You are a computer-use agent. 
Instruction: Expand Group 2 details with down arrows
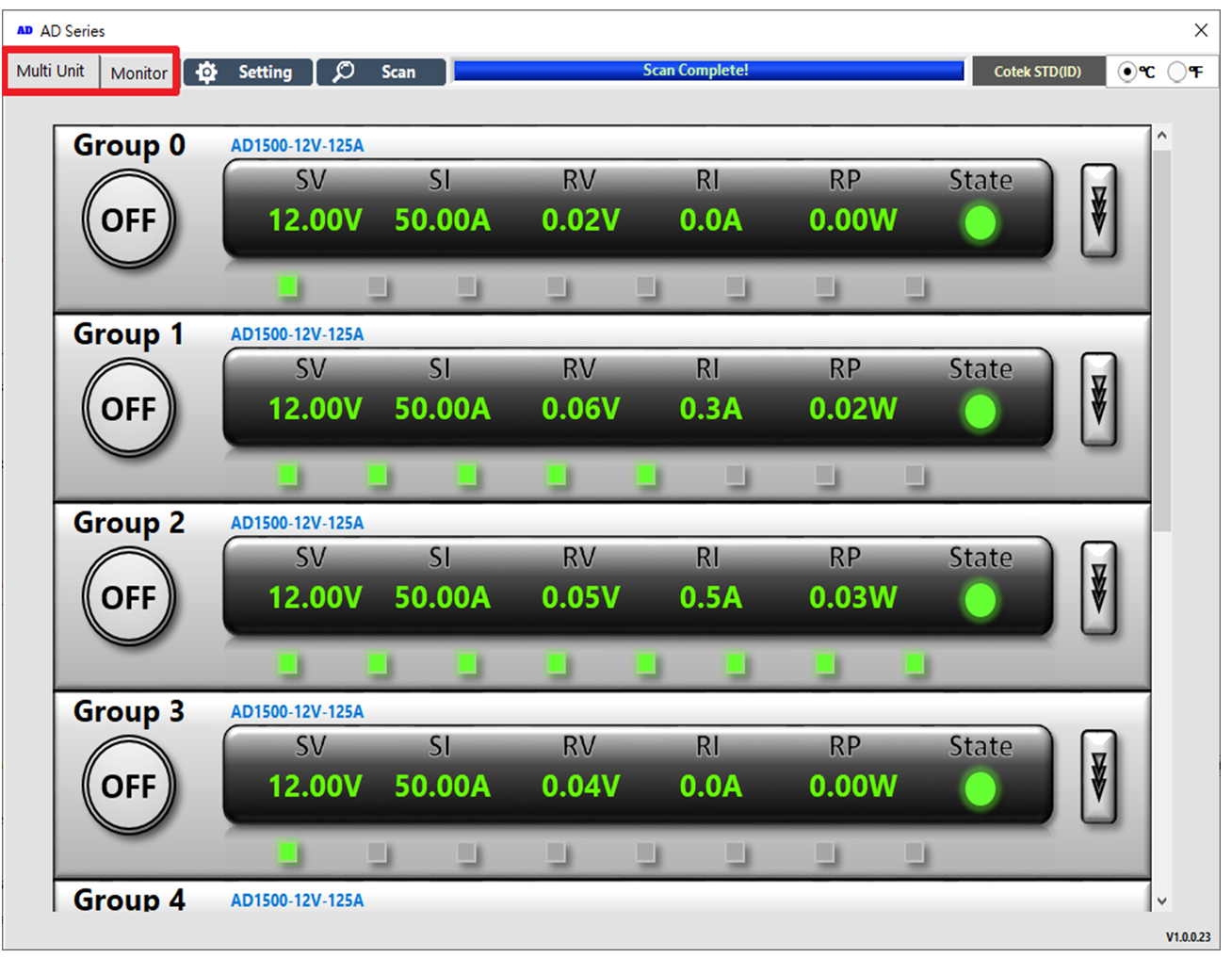pos(1098,587)
